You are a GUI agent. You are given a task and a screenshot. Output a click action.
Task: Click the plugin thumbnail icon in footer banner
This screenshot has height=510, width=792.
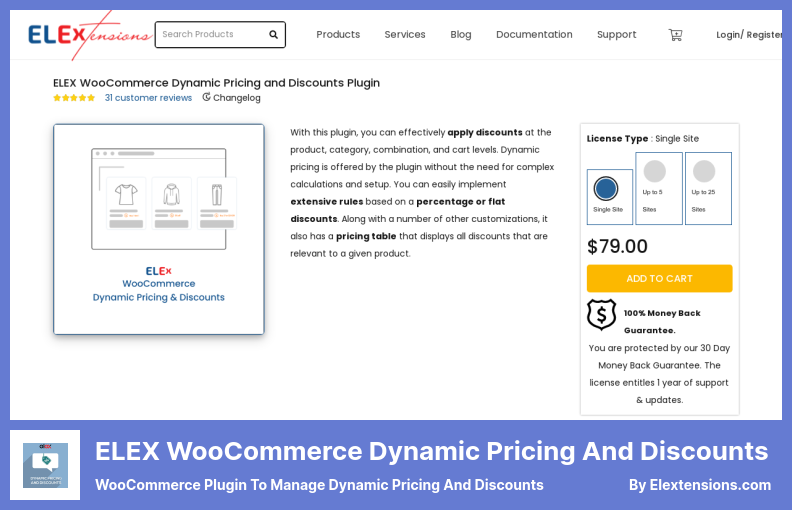(x=45, y=465)
